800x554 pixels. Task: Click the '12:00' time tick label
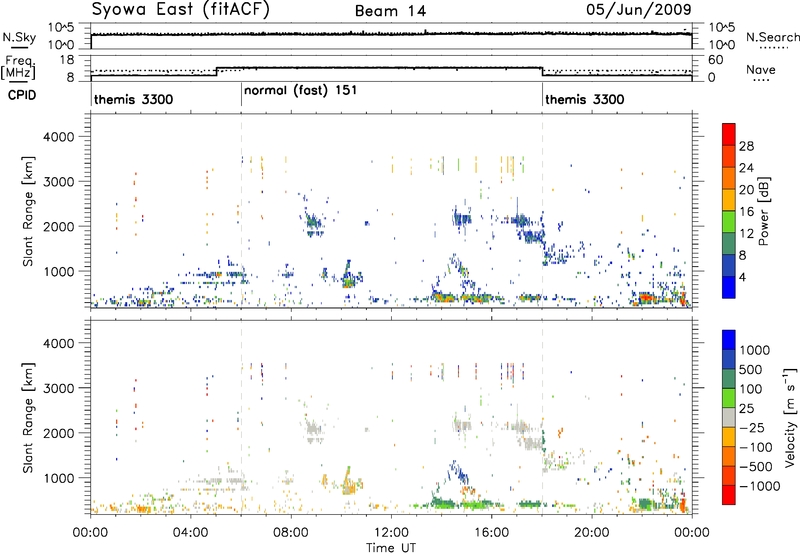(x=391, y=533)
